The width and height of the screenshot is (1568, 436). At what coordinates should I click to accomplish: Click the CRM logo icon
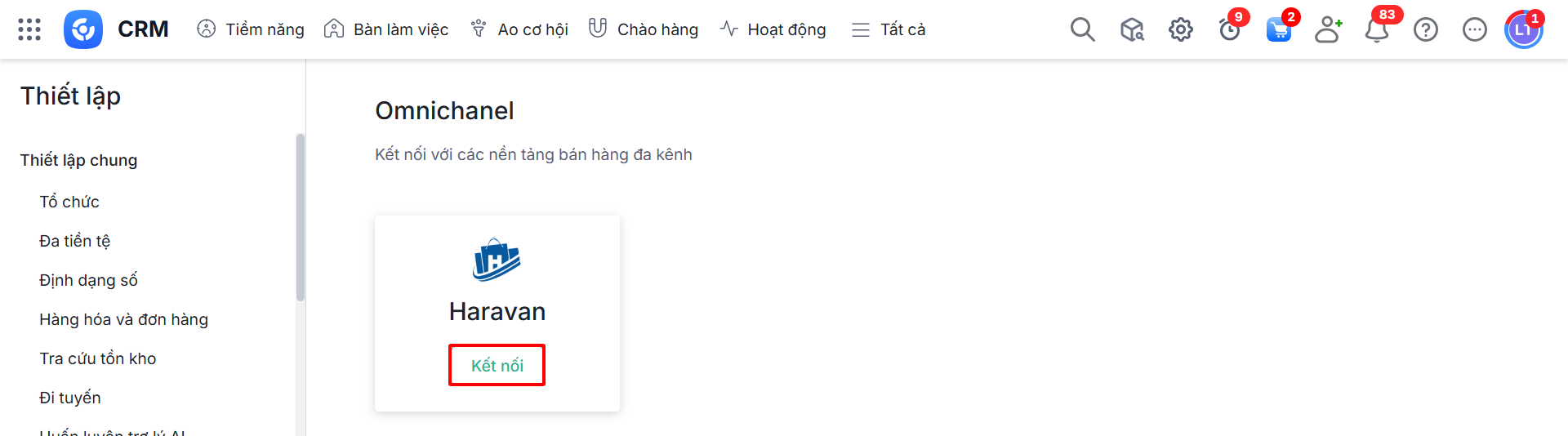(x=83, y=29)
